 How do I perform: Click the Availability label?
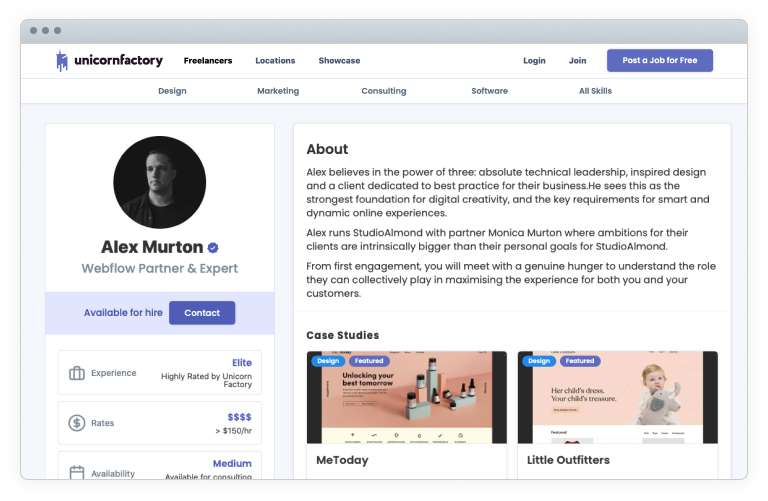coord(113,474)
